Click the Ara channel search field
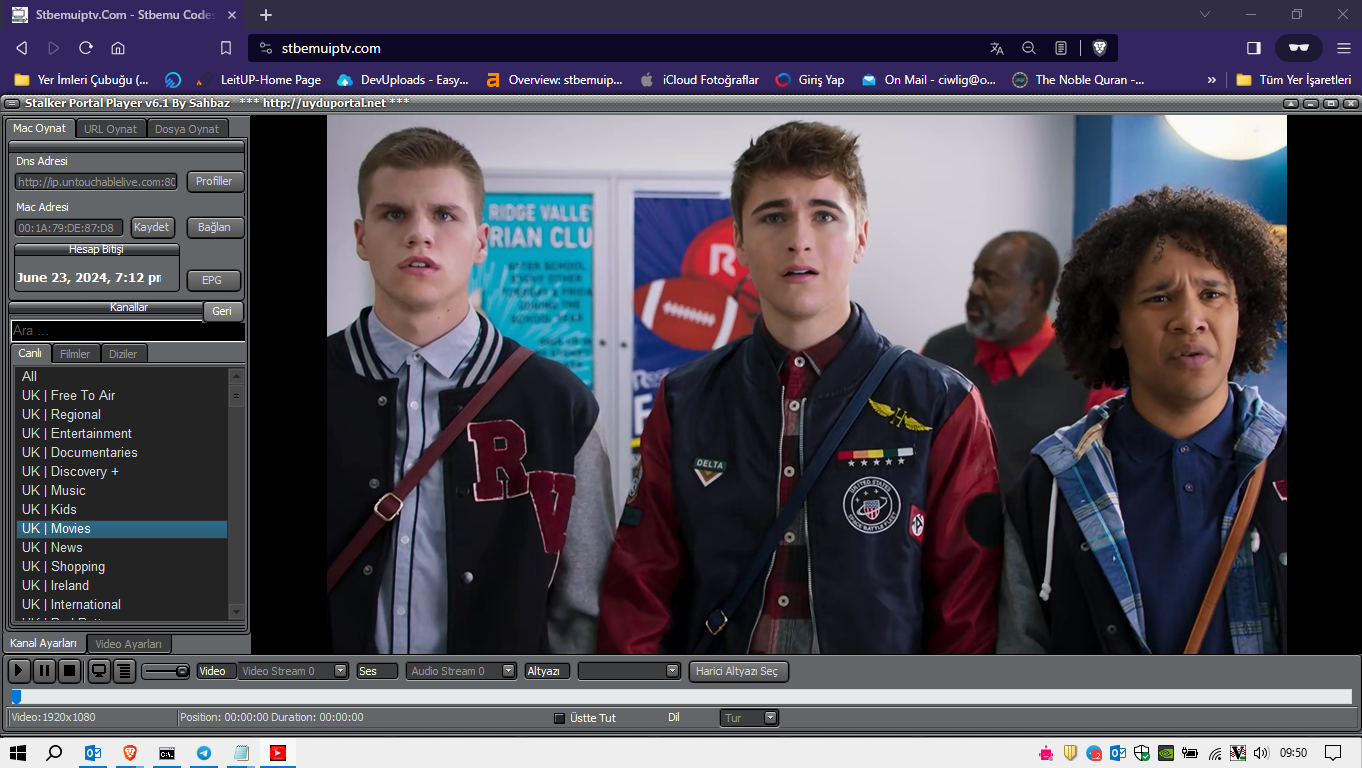The height and width of the screenshot is (768, 1362). [127, 331]
